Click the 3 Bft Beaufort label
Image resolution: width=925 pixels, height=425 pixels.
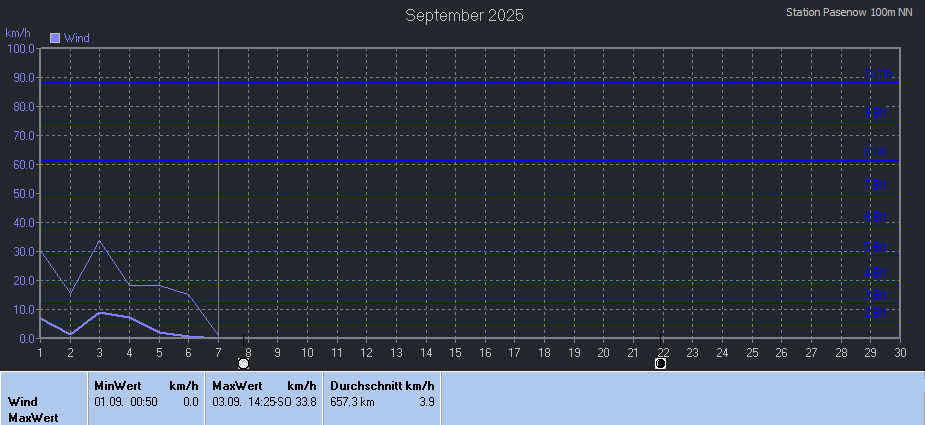coord(875,295)
